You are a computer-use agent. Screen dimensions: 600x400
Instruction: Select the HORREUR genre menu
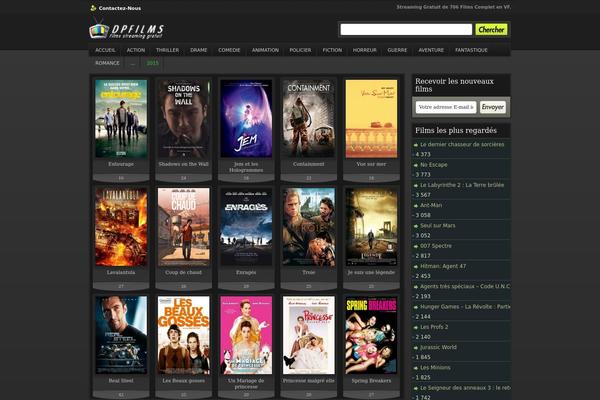(365, 50)
